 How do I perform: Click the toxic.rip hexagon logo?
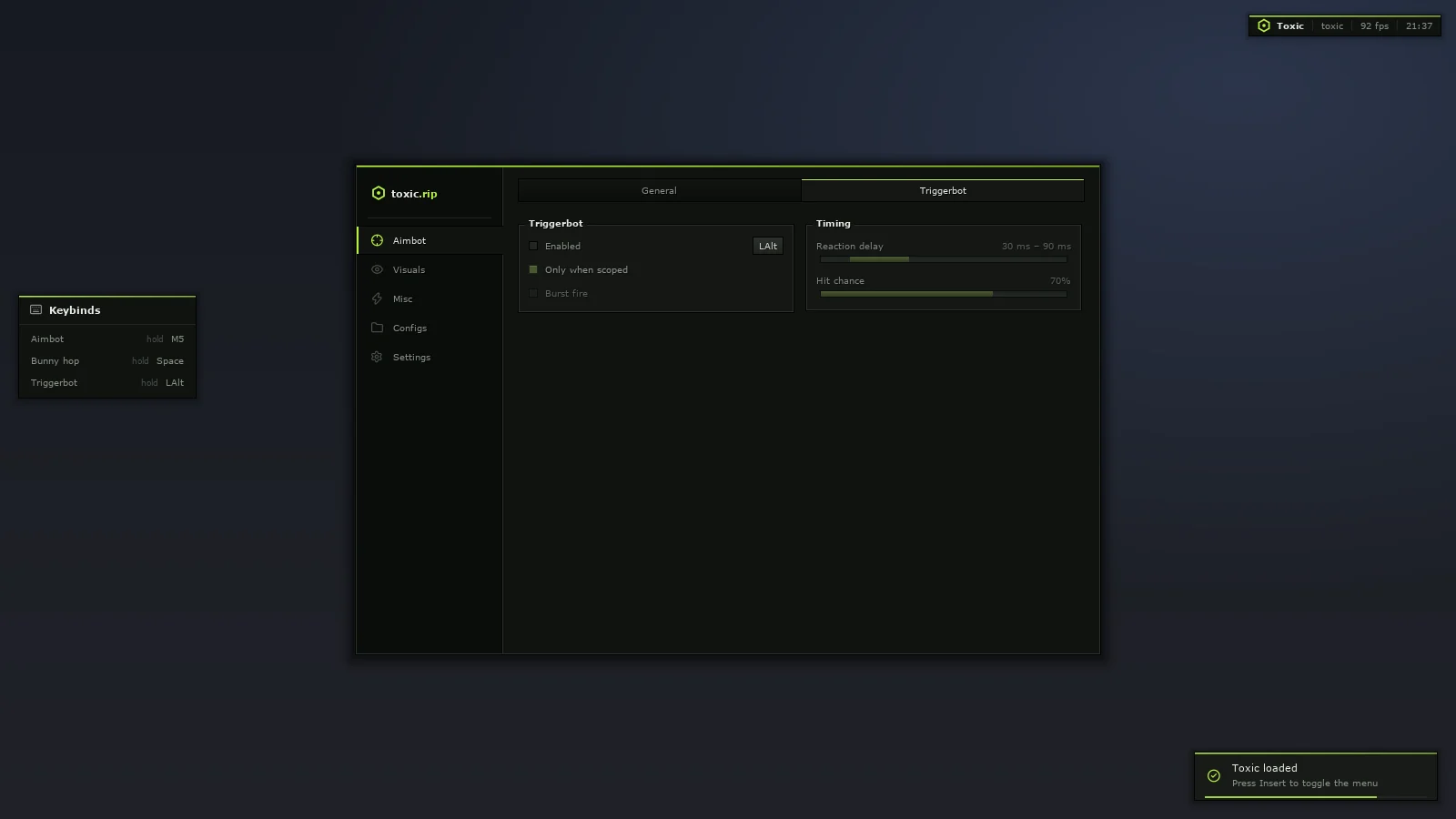(x=379, y=193)
